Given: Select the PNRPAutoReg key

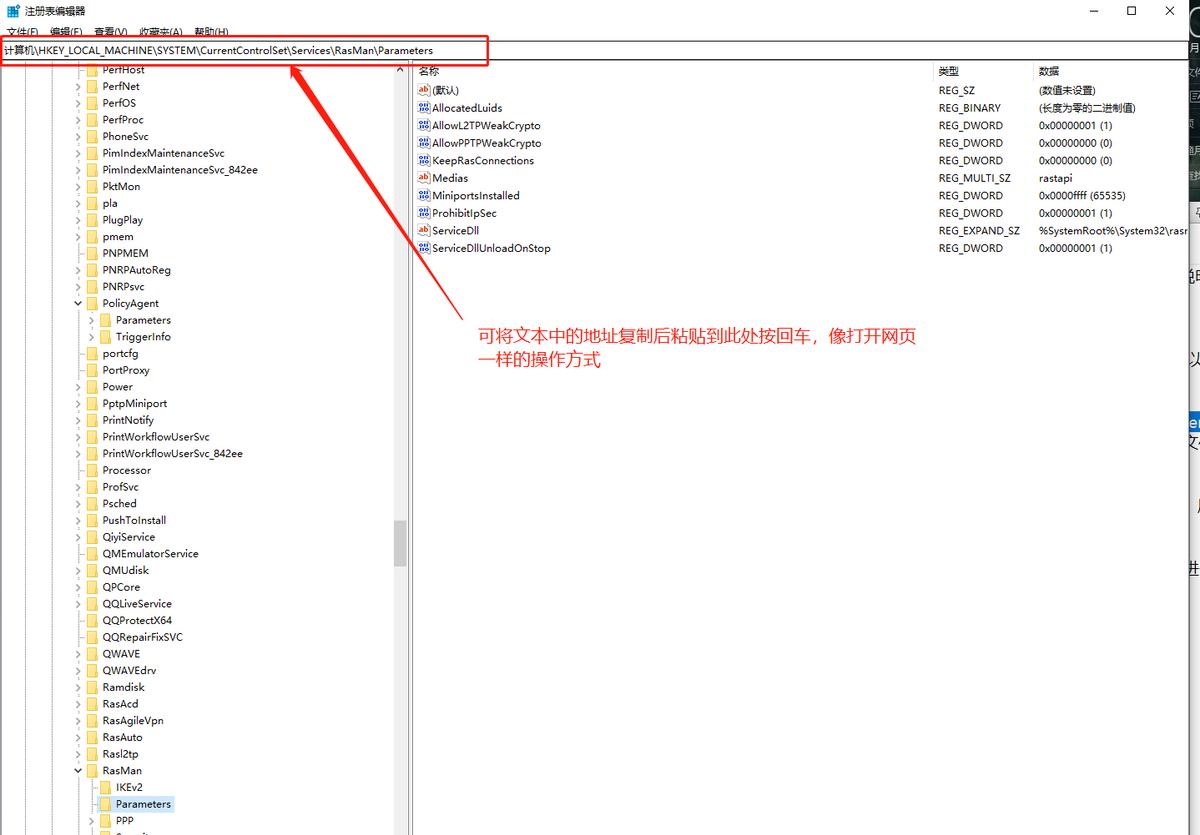Looking at the screenshot, I should pos(136,270).
